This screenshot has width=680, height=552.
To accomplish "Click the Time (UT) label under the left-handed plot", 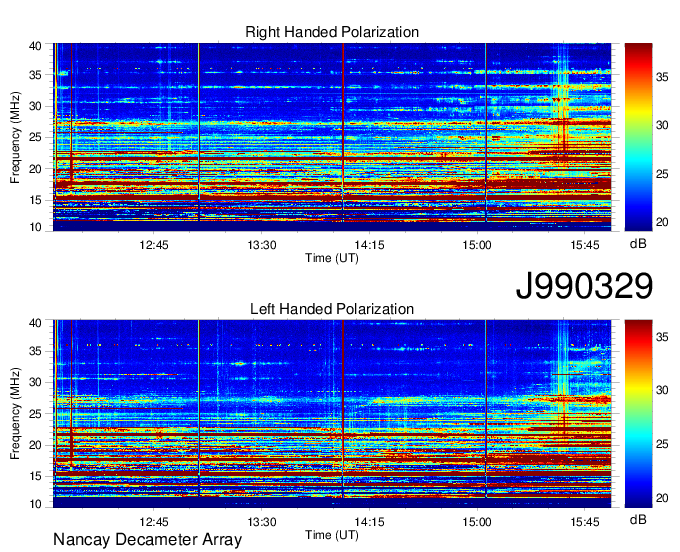I will click(332, 535).
